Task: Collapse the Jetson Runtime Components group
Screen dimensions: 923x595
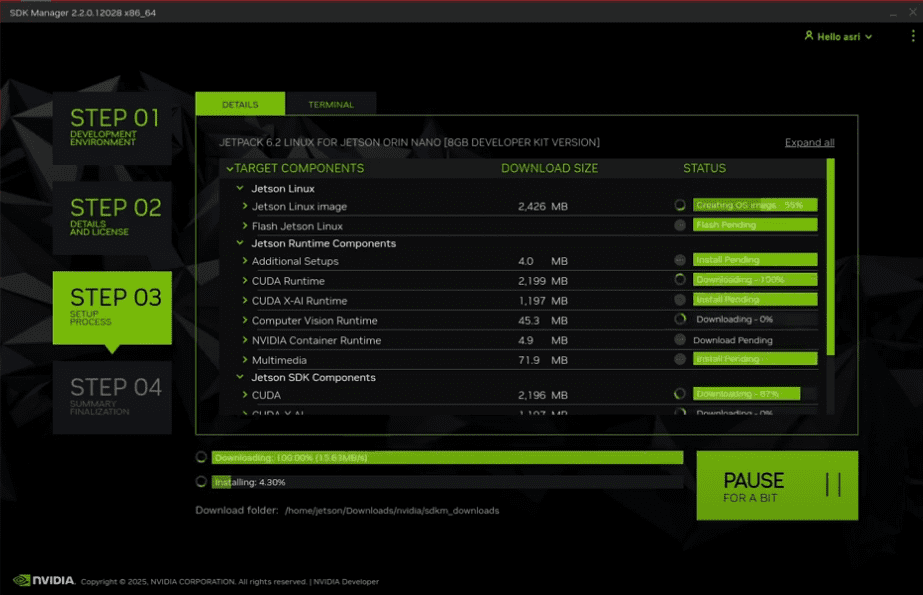Action: point(238,243)
